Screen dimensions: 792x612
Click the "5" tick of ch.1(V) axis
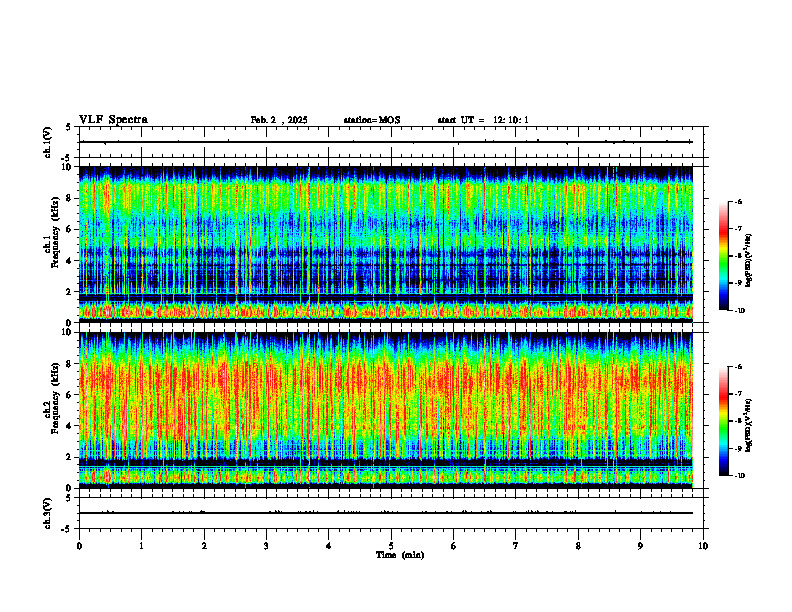(x=68, y=127)
